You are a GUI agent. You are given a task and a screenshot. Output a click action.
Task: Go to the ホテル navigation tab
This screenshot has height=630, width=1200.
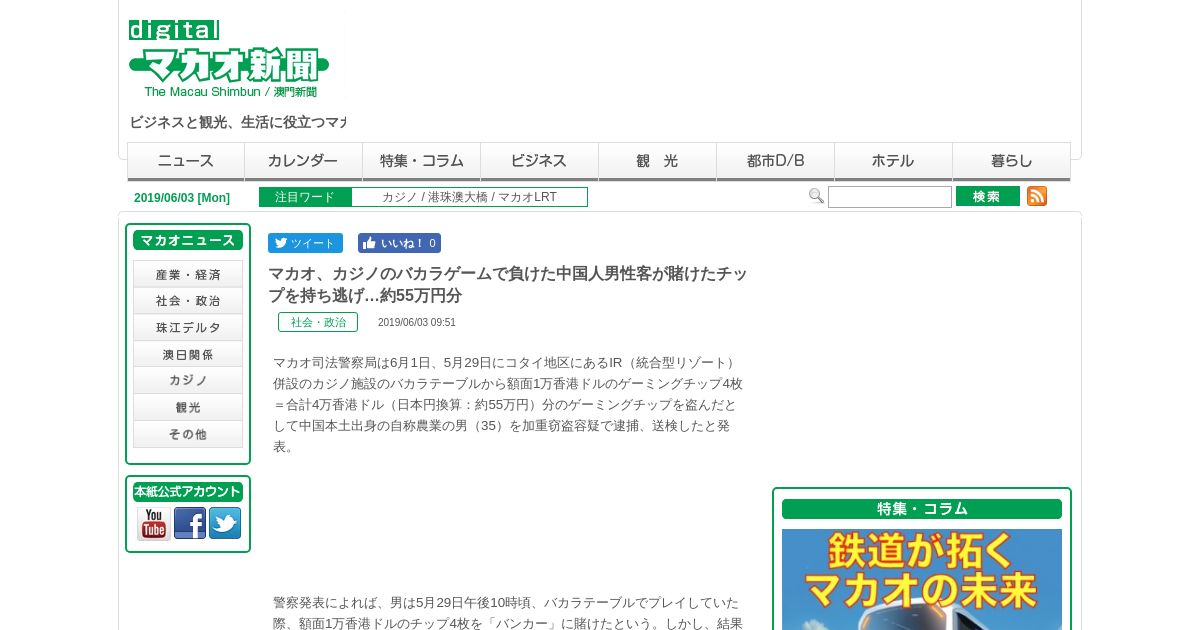894,161
